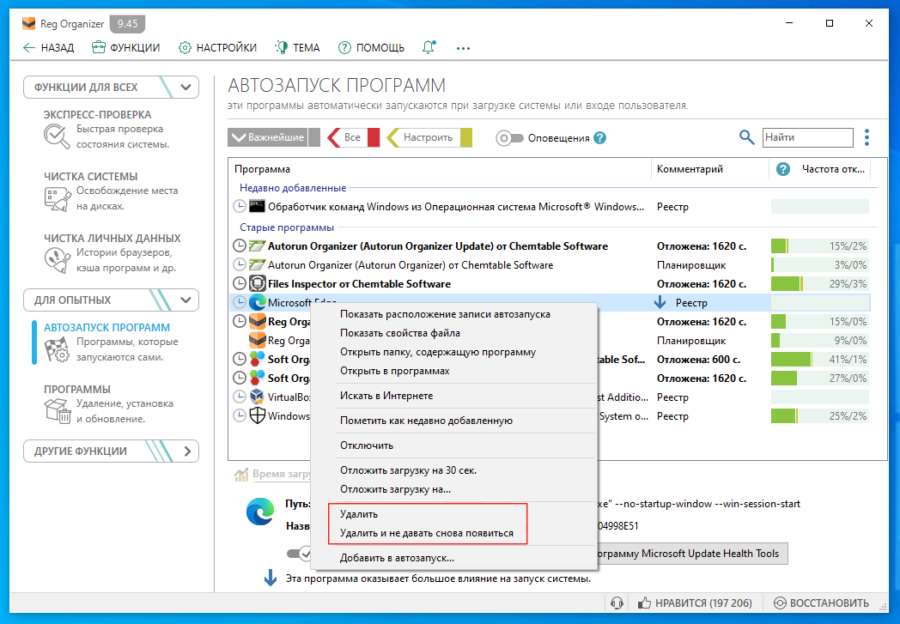Click the 29%/3% frequency bar for Files Inspector
The width and height of the screenshot is (900, 624).
[x=820, y=284]
